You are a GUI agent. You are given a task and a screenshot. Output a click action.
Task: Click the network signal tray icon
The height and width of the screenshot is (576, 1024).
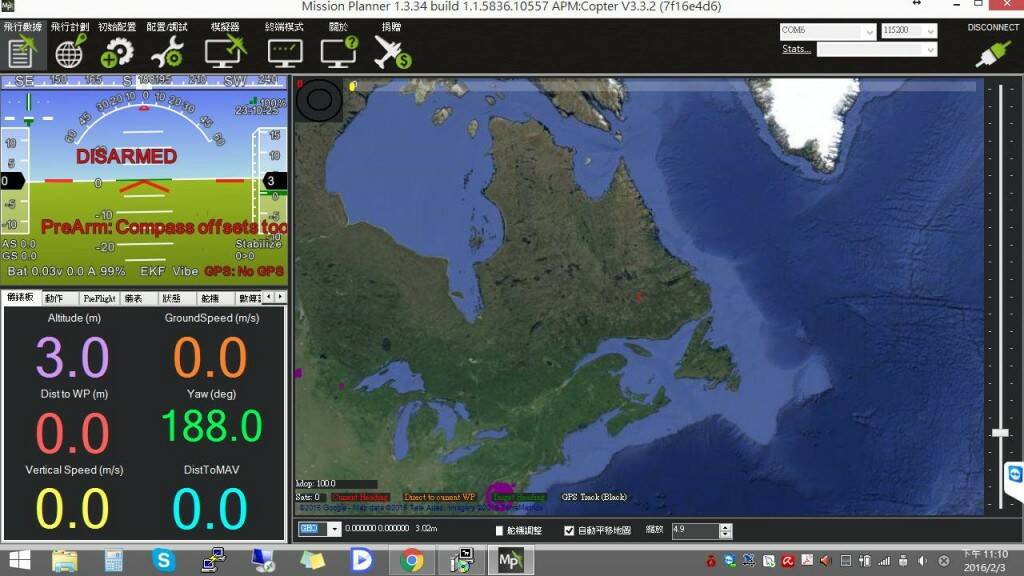click(x=884, y=561)
